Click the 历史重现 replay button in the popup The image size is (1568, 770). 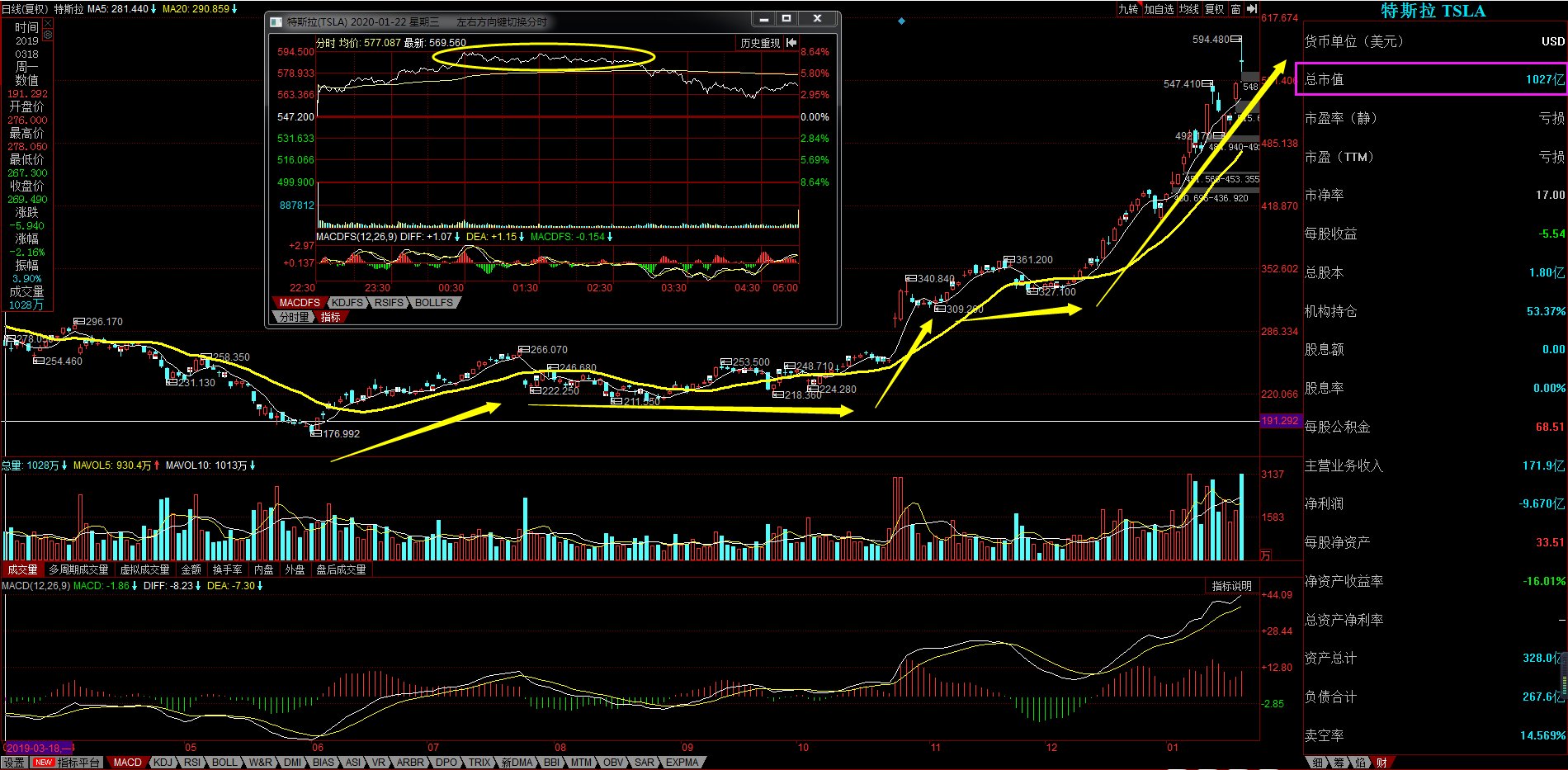759,43
